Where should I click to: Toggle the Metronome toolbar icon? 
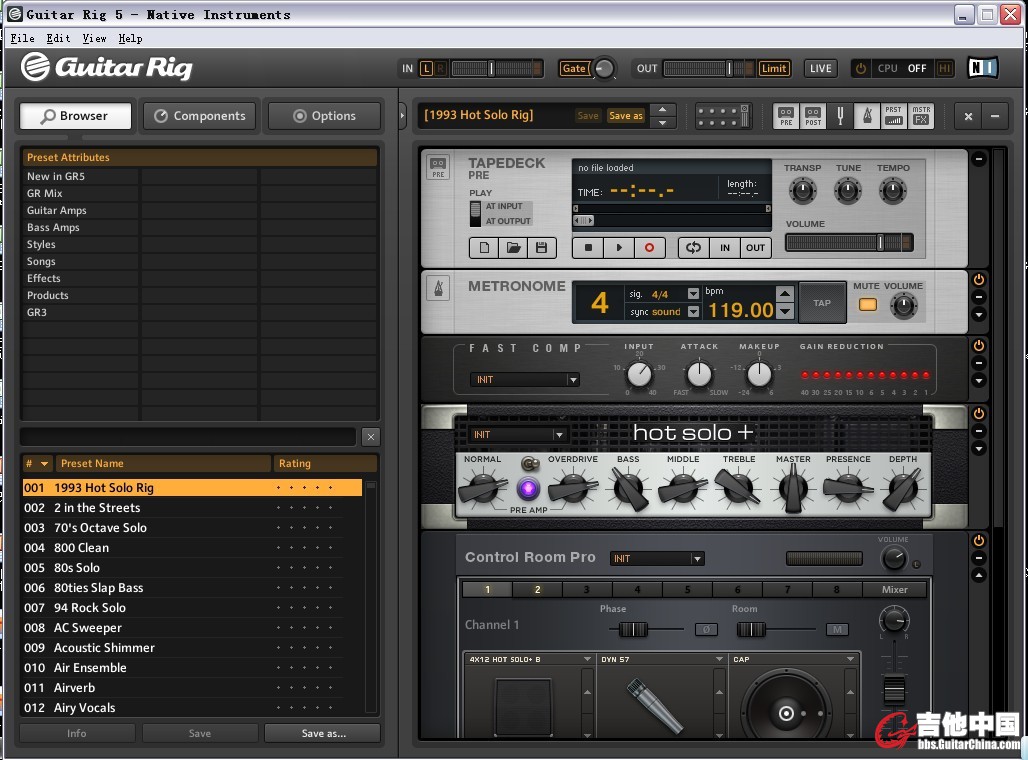coord(867,116)
